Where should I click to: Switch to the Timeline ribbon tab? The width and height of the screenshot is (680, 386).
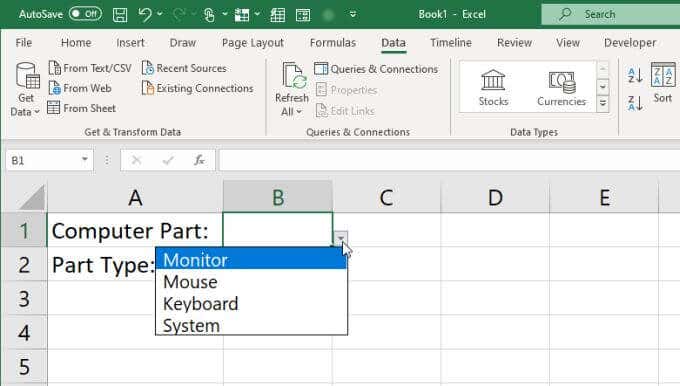pyautogui.click(x=451, y=43)
